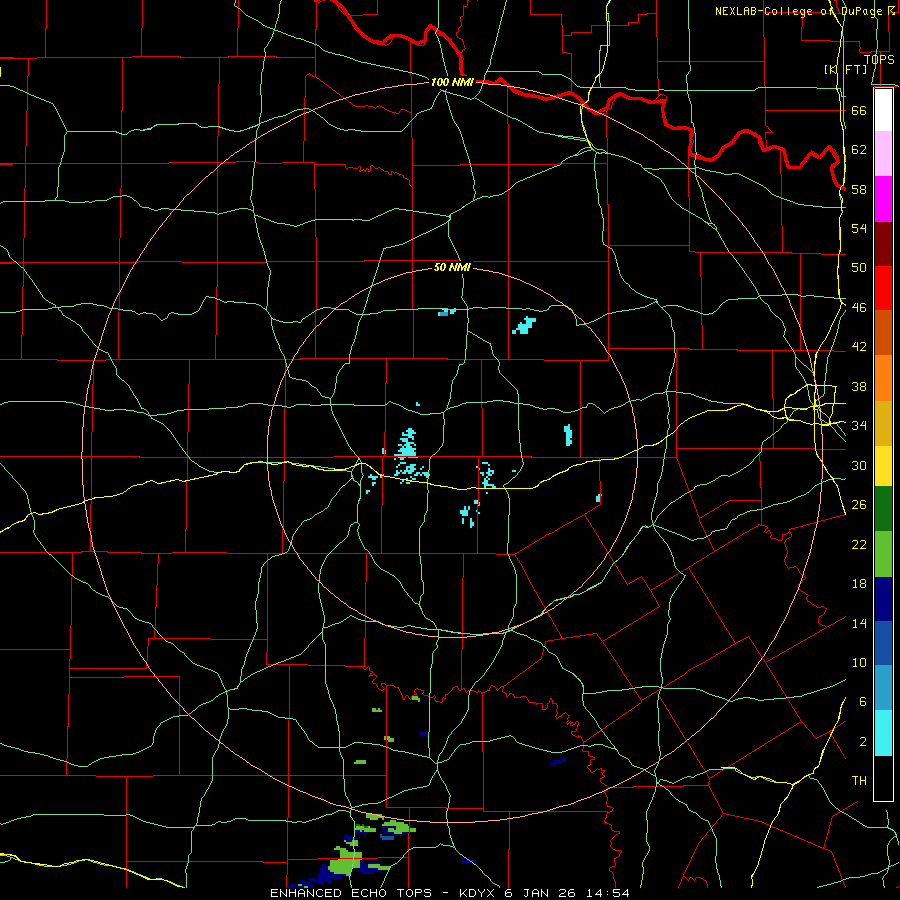Click legend value 42

[x=859, y=347]
